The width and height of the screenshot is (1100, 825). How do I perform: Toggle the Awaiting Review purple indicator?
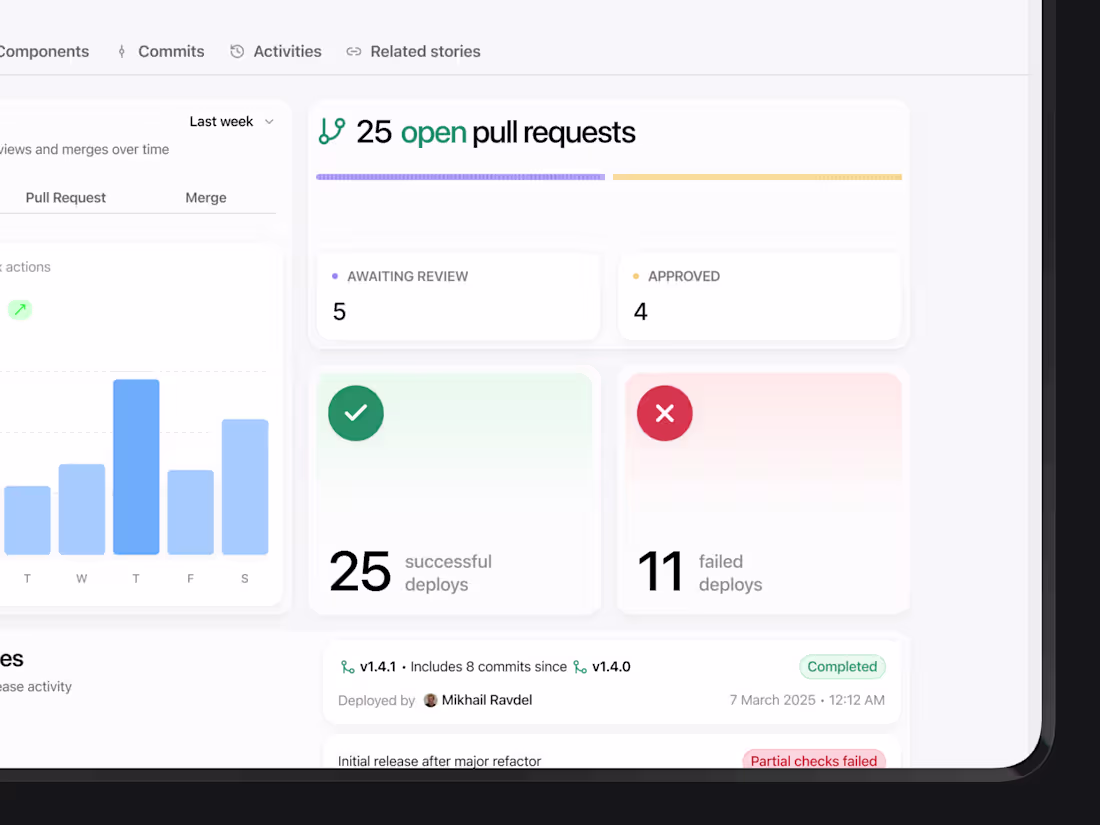[x=333, y=276]
